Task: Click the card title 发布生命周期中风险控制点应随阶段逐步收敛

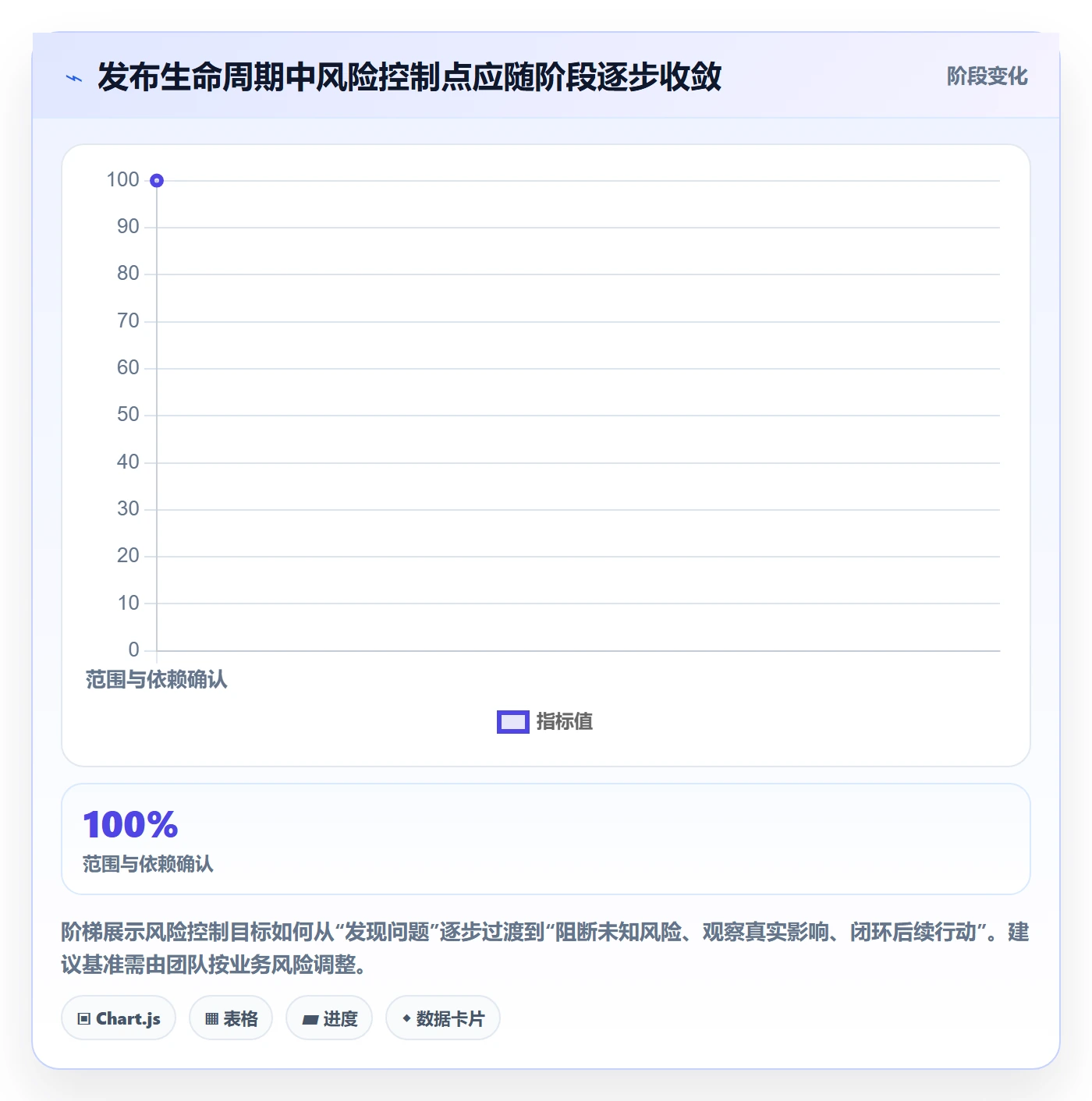Action: tap(409, 76)
